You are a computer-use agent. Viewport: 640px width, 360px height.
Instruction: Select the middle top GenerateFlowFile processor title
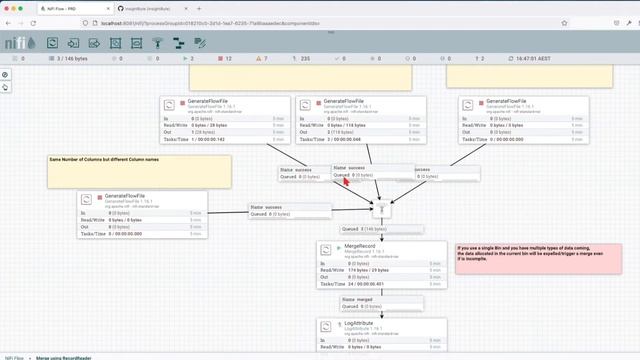pyautogui.click(x=343, y=101)
